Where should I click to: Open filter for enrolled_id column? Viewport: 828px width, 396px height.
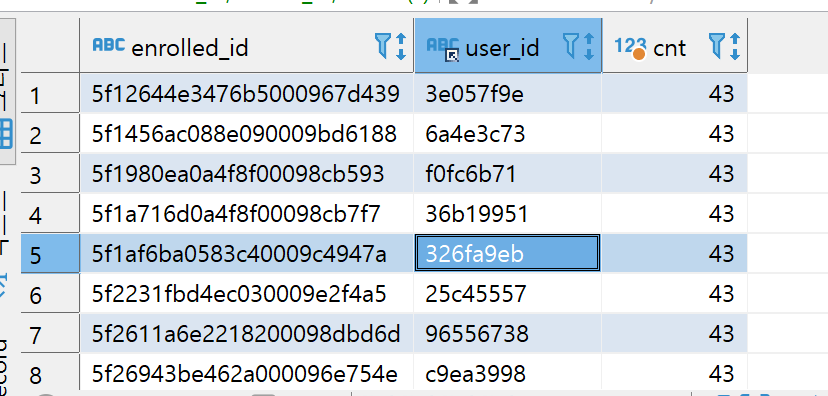tap(382, 45)
